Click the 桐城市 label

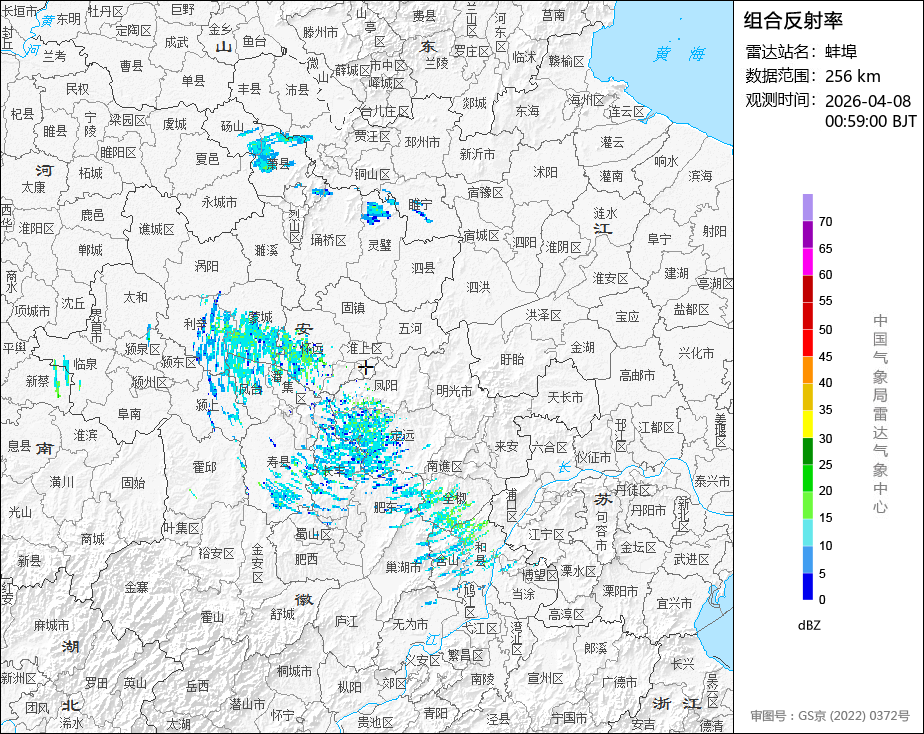click(x=295, y=671)
